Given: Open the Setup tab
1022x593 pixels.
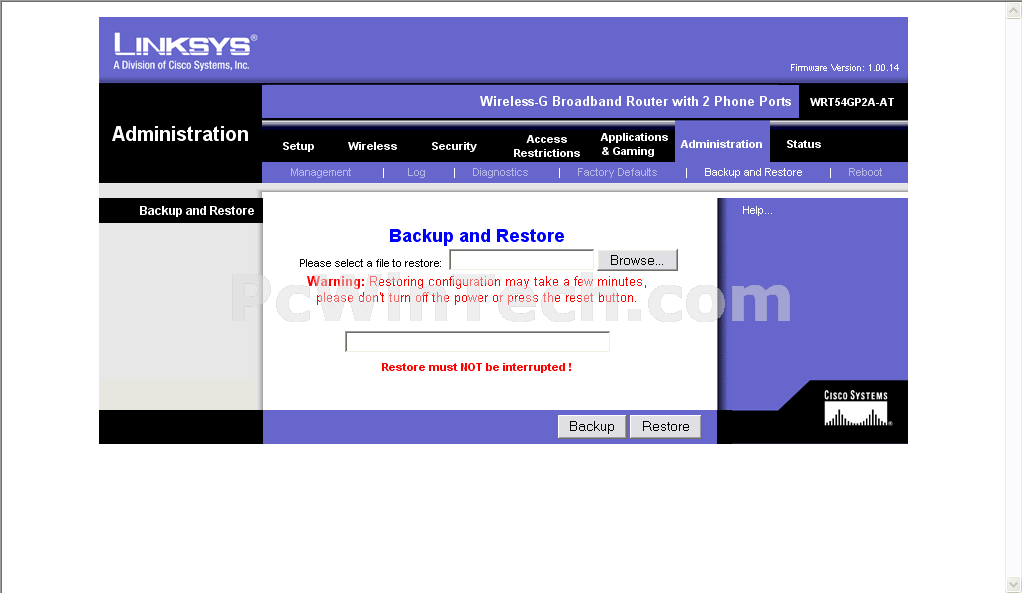Looking at the screenshot, I should pos(298,146).
